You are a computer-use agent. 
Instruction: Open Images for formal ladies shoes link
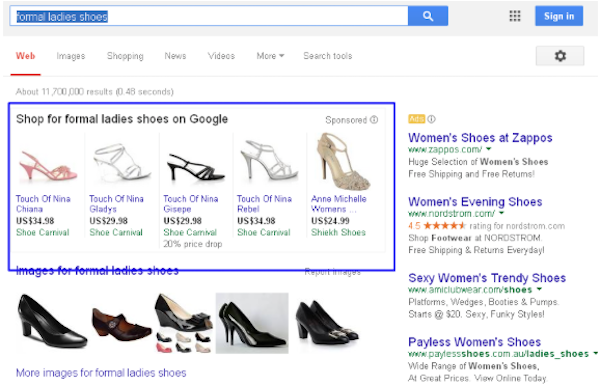[97, 271]
